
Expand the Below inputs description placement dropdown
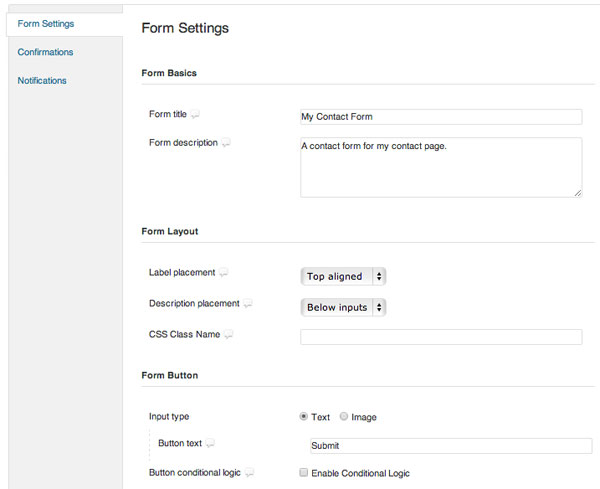click(343, 307)
